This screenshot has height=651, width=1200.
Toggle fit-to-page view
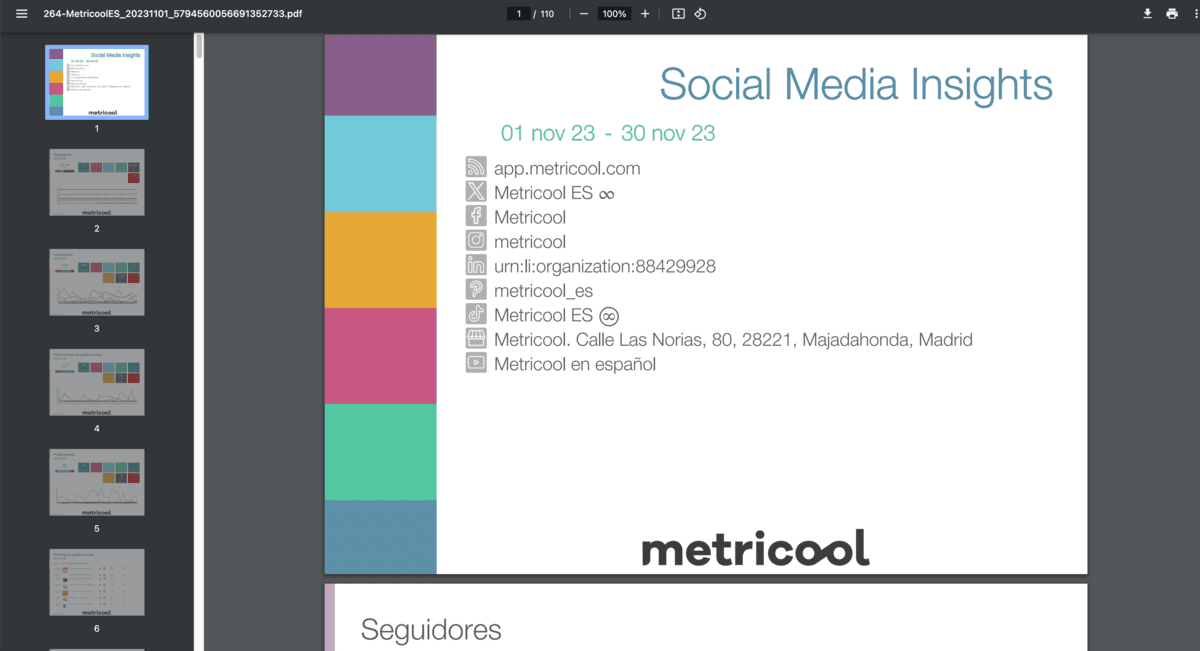click(676, 13)
